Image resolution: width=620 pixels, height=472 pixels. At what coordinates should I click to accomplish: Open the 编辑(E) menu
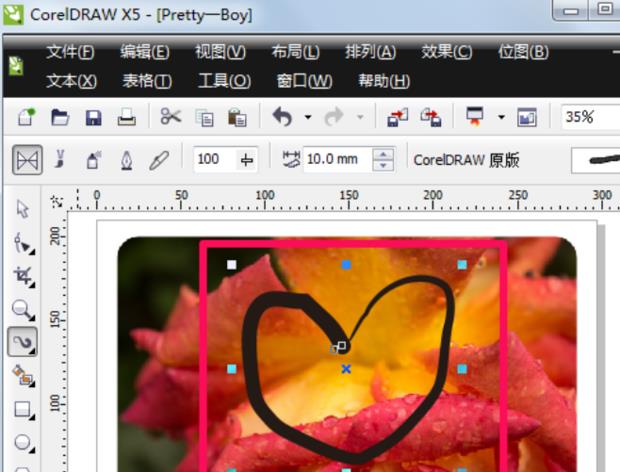point(145,52)
